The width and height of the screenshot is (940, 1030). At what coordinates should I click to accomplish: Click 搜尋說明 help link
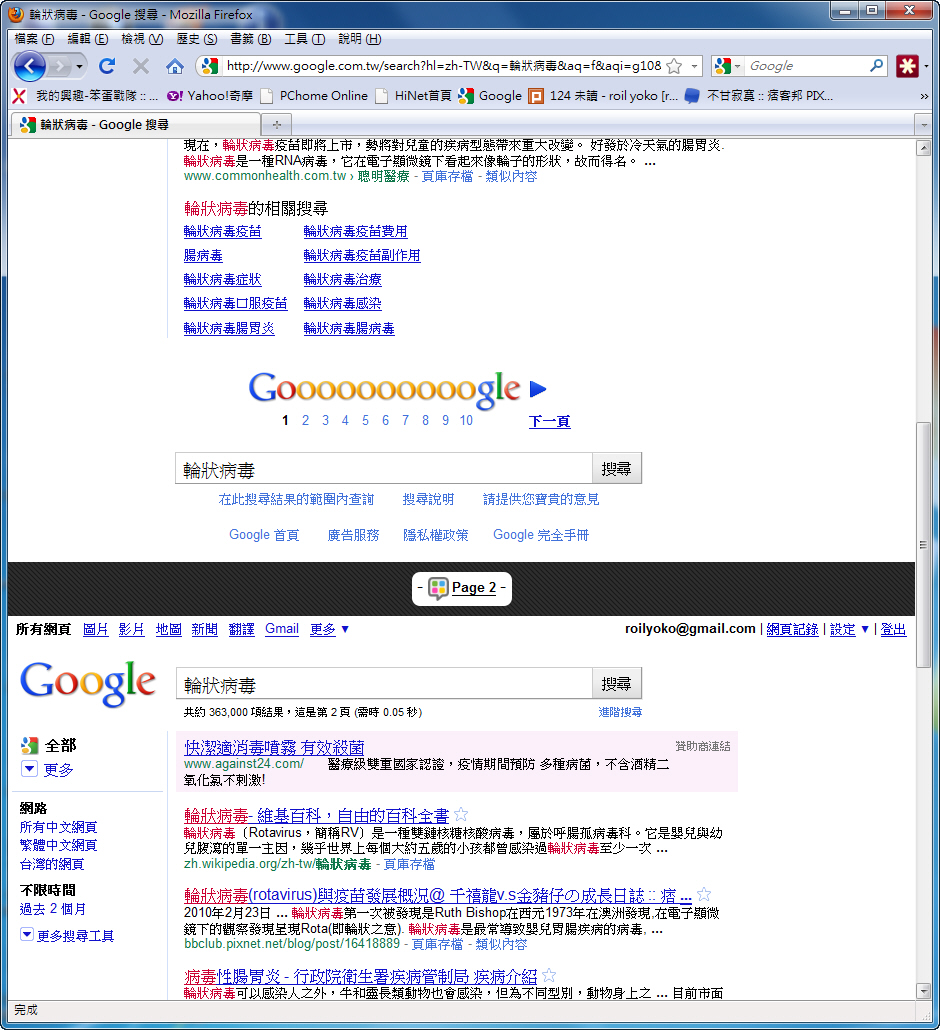pyautogui.click(x=428, y=499)
